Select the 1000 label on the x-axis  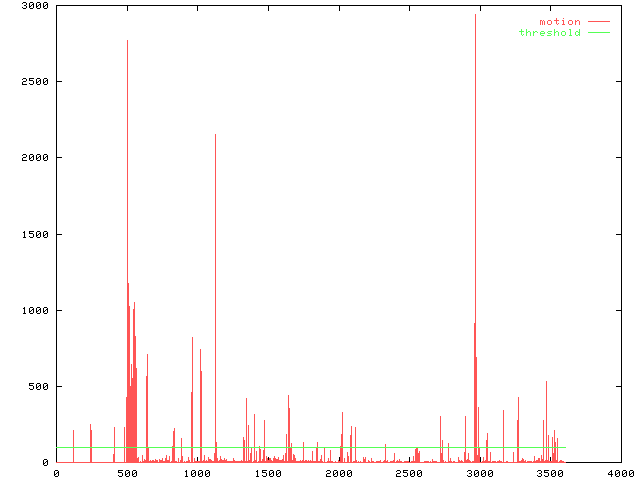[198, 473]
